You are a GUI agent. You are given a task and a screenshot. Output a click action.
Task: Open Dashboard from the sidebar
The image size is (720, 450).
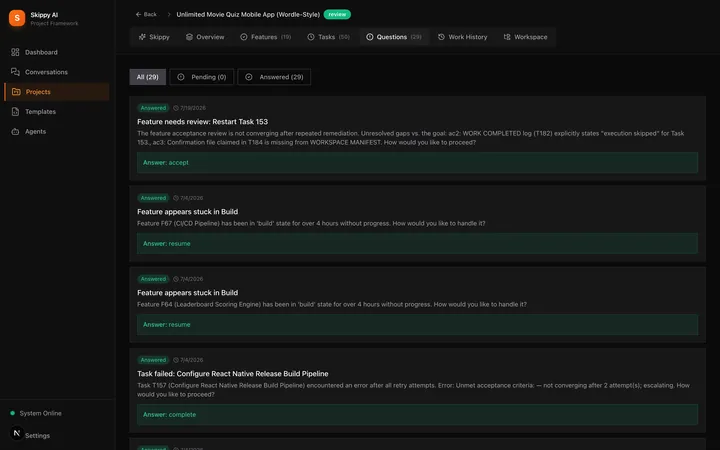[x=57, y=52]
